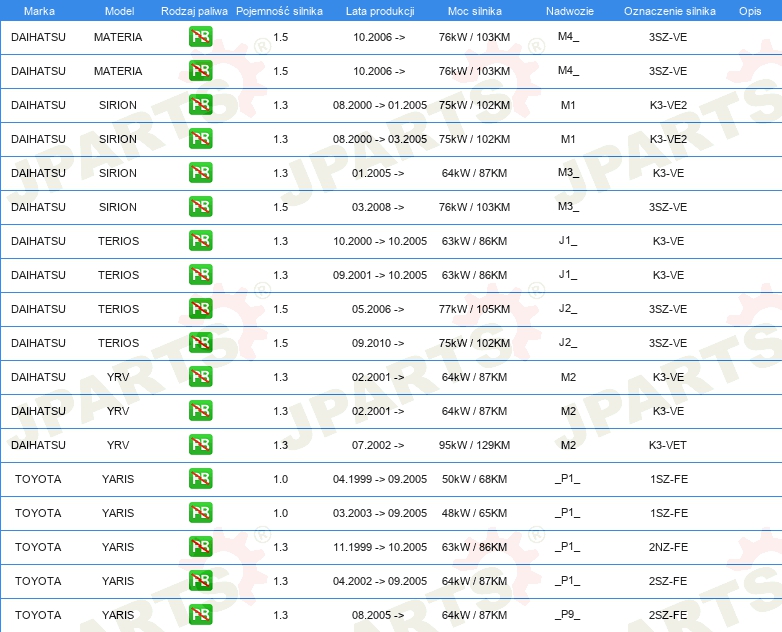Click fuel icon in TERIOS 09.2001 -> 10.2005 row
Image resolution: width=782 pixels, height=632 pixels.
coord(200,274)
